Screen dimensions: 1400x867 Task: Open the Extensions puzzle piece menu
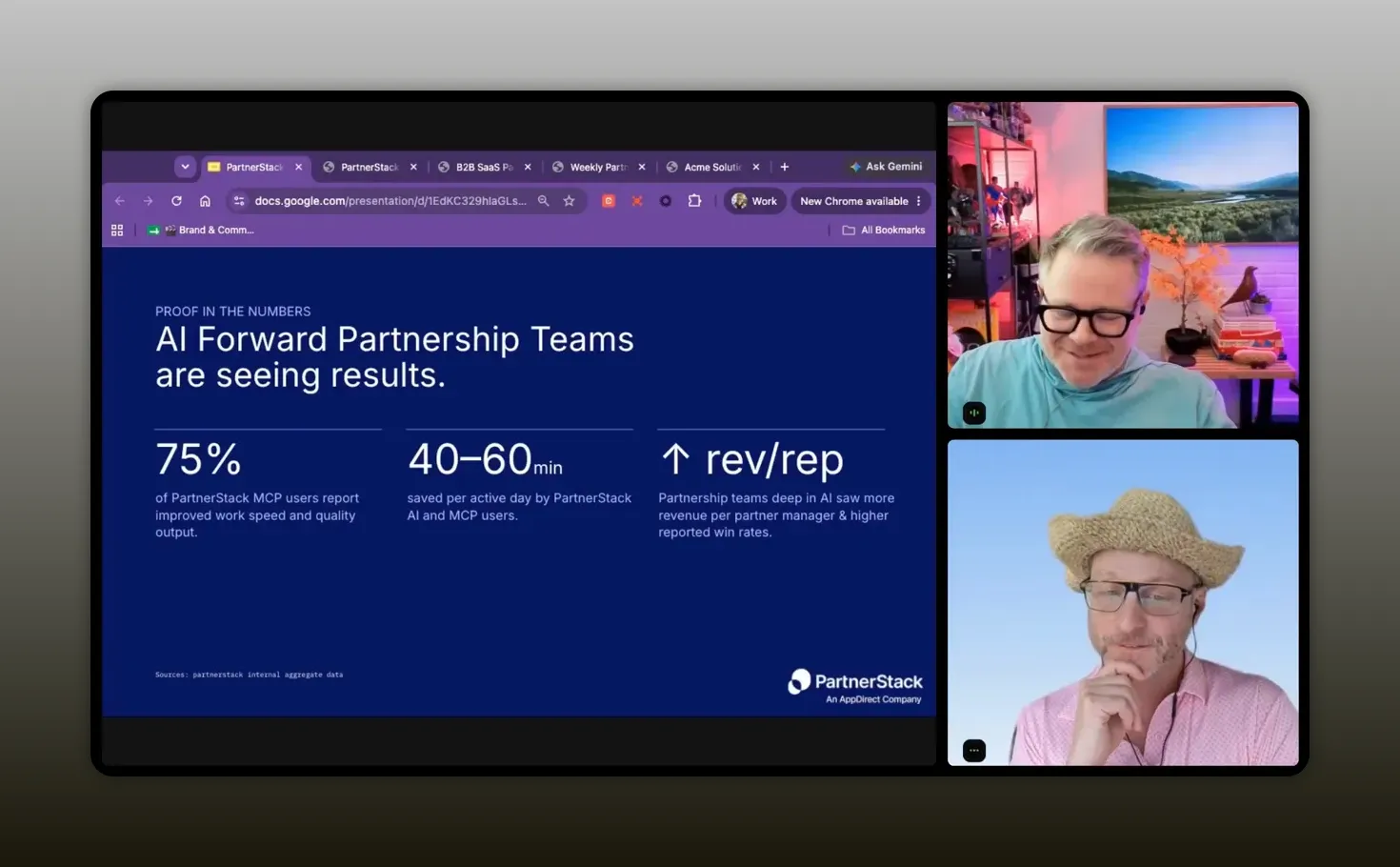coord(694,201)
